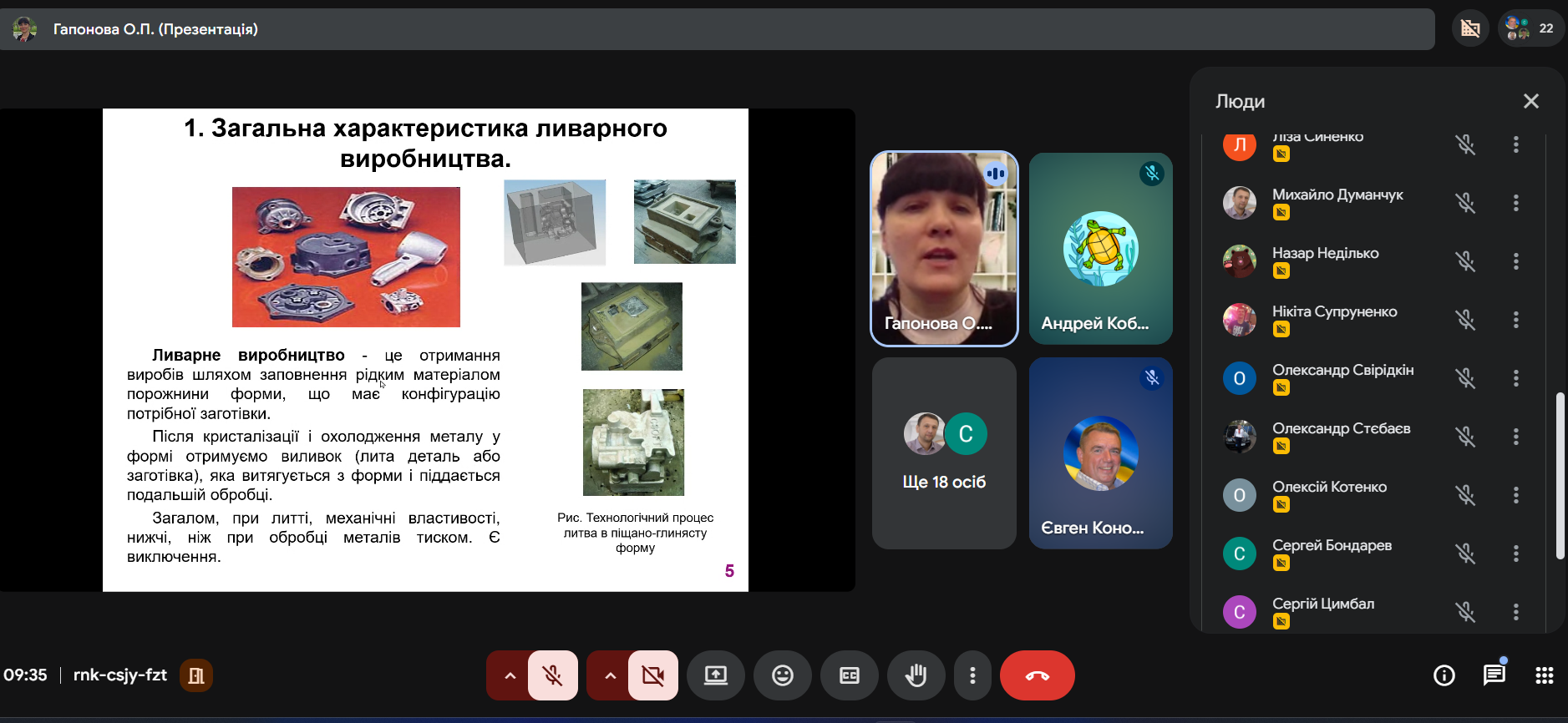Click the 'Ще 18 осіб' tile
Viewport: 1568px width, 723px height.
pyautogui.click(x=944, y=453)
